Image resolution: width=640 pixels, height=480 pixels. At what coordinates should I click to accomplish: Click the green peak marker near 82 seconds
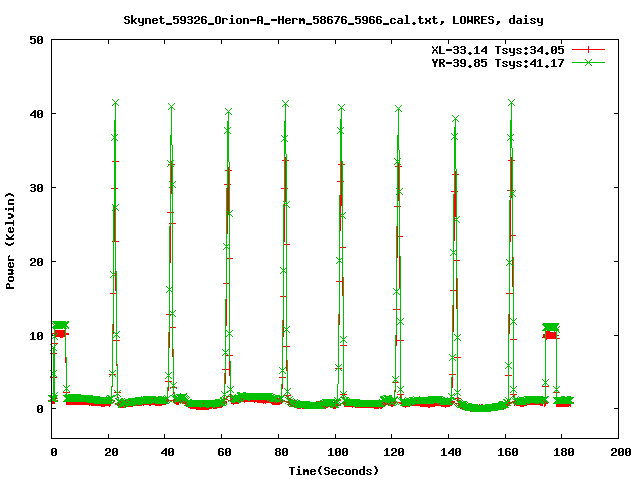coord(285,104)
